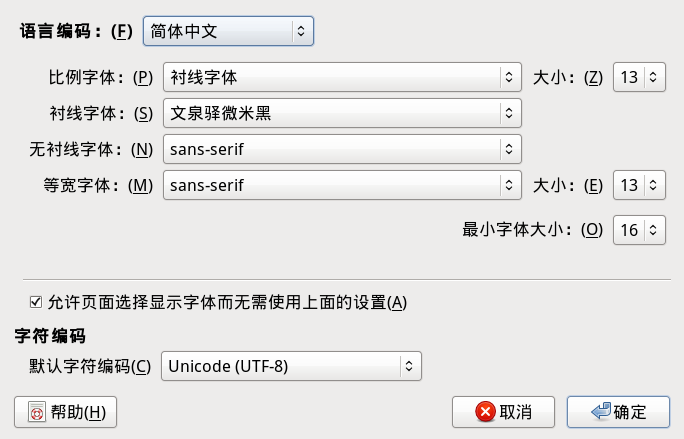Click the minimum font size value 16
Image resolution: width=684 pixels, height=439 pixels.
[x=629, y=230]
